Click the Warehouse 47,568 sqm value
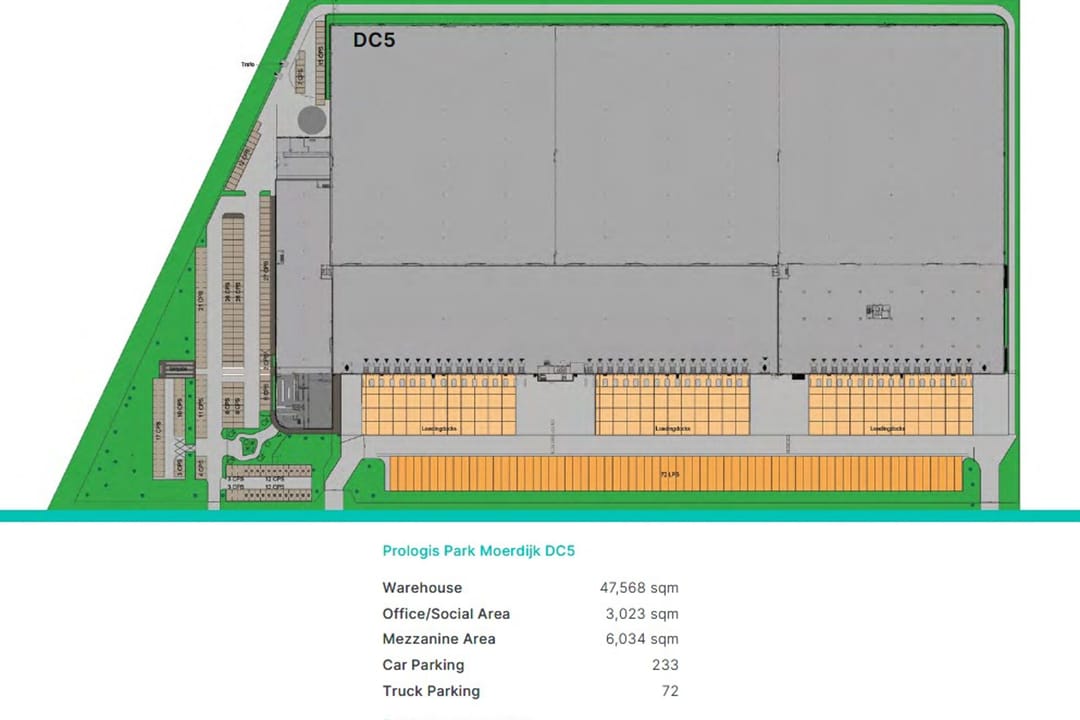This screenshot has height=720, width=1080. coord(638,588)
